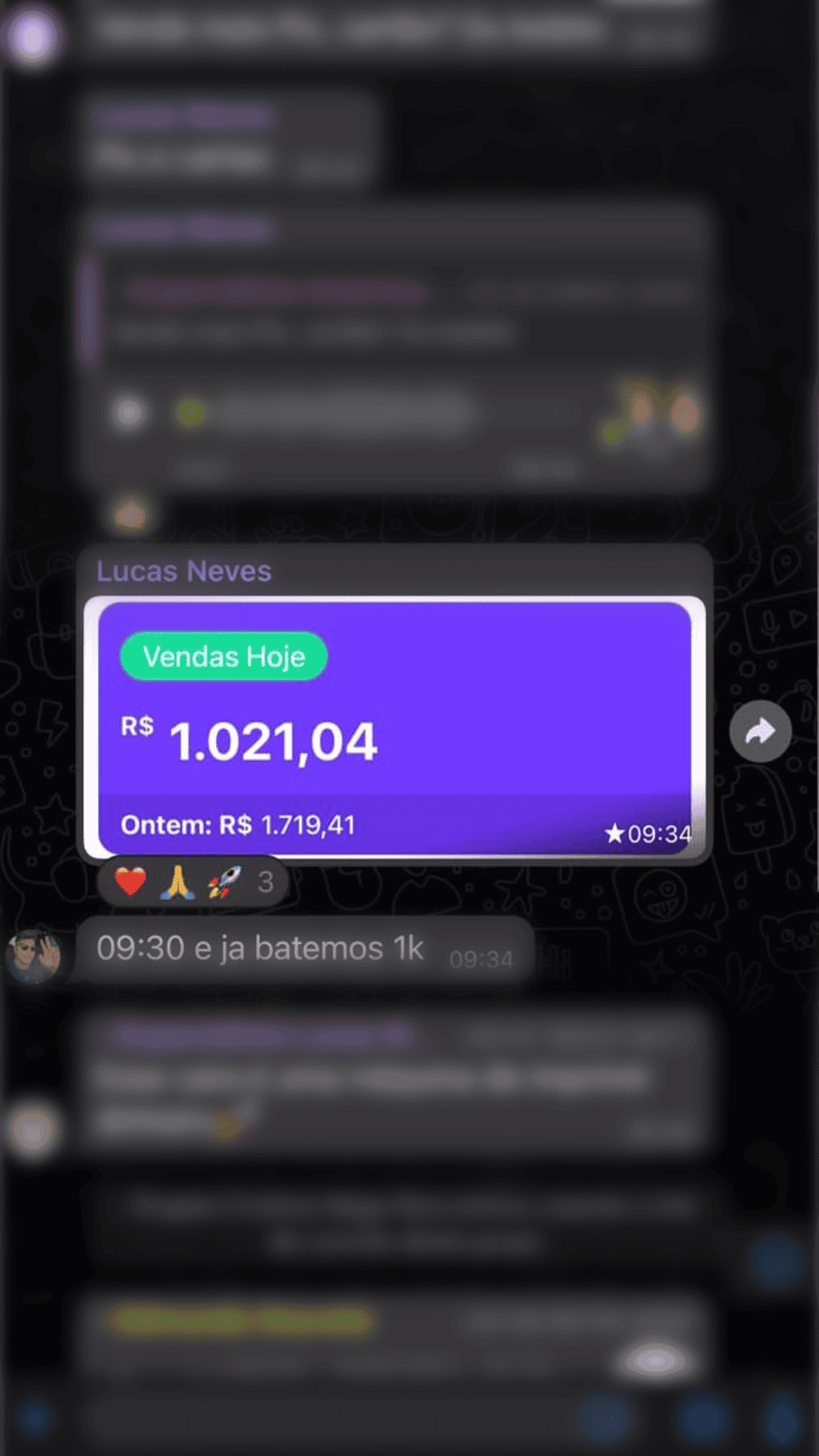Tap the Ontem: R$ 1.719,41 line
The image size is (819, 1456).
point(237,825)
